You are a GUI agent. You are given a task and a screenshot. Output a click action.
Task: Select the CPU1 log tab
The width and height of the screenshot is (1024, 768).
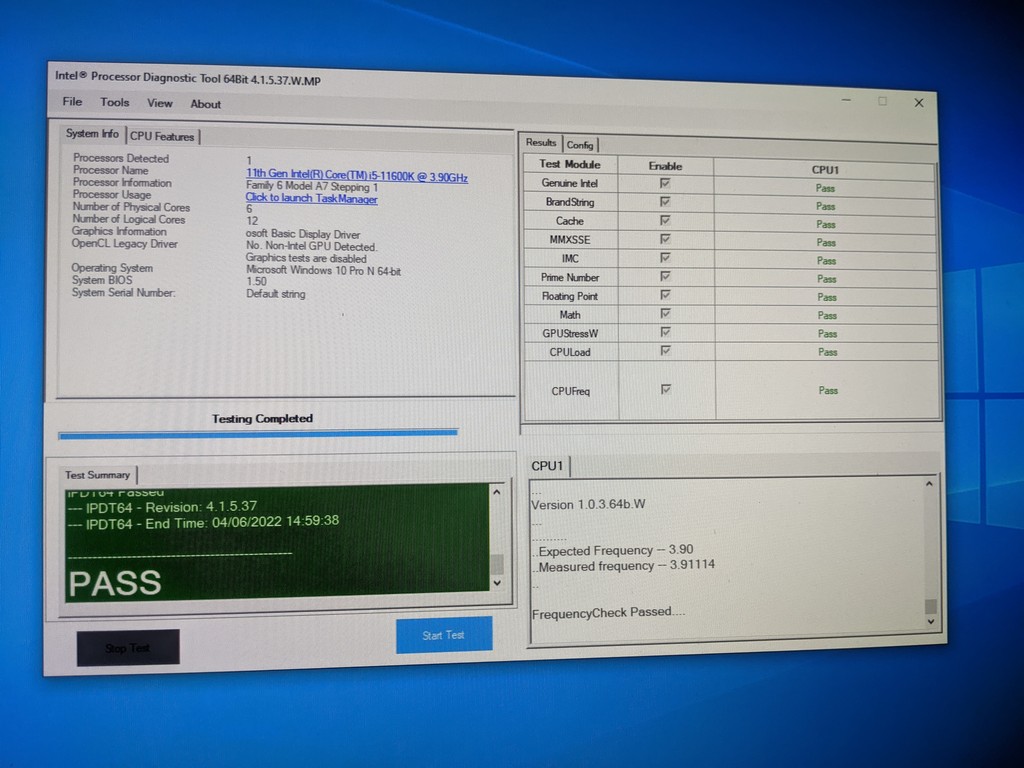click(x=547, y=466)
